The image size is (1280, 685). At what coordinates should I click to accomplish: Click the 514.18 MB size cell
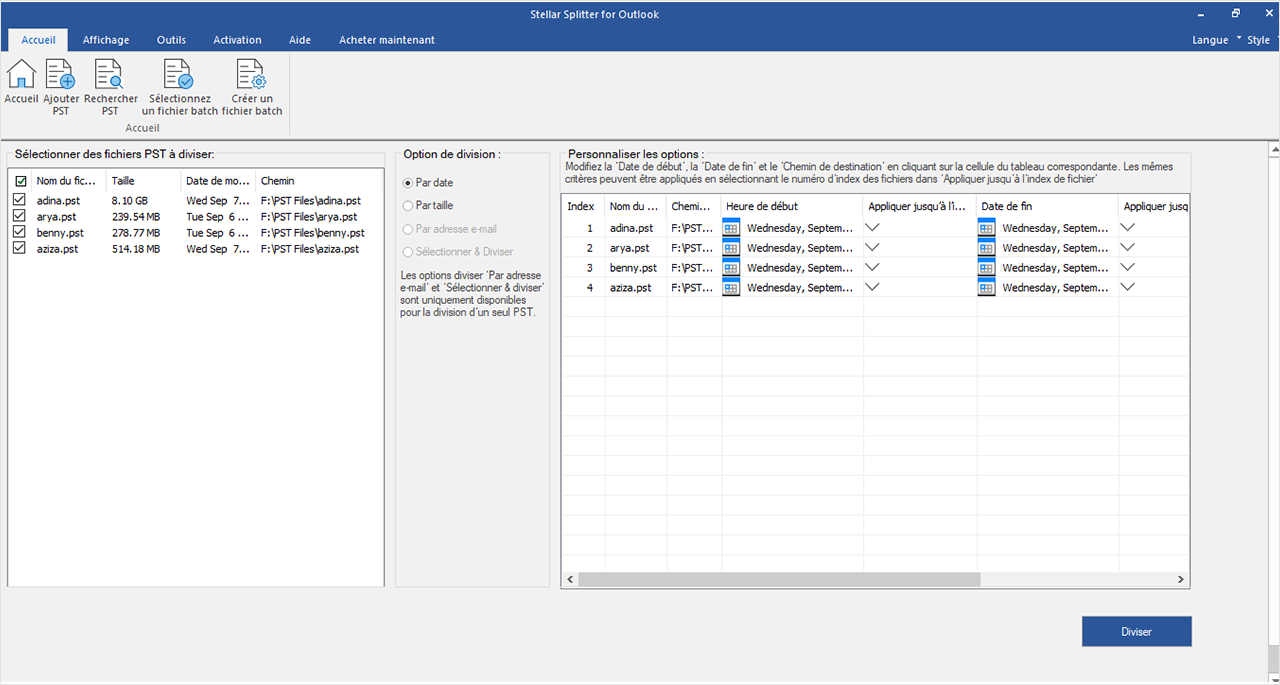click(x=136, y=249)
